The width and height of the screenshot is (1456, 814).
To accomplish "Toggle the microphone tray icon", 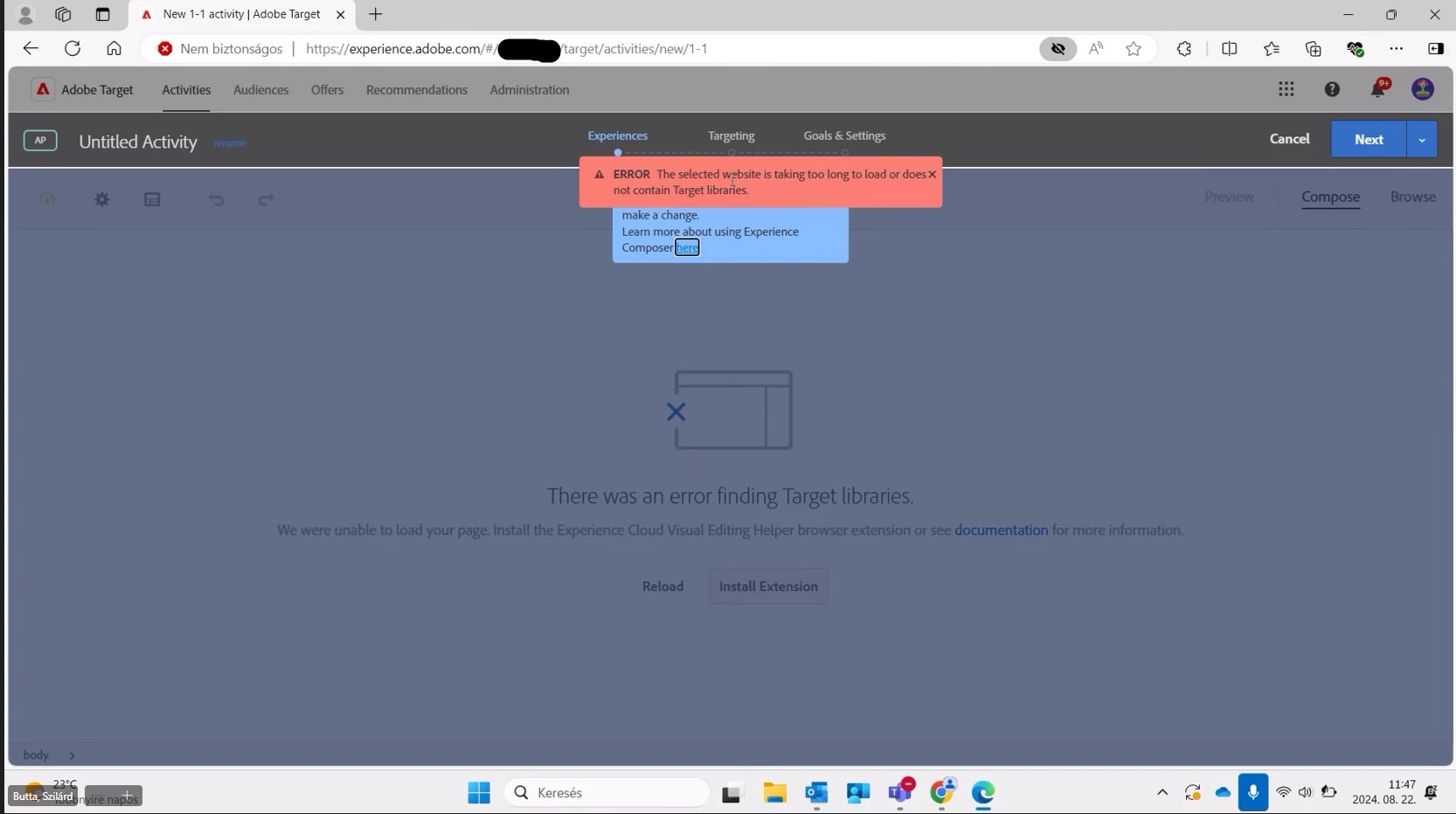I will (x=1252, y=793).
